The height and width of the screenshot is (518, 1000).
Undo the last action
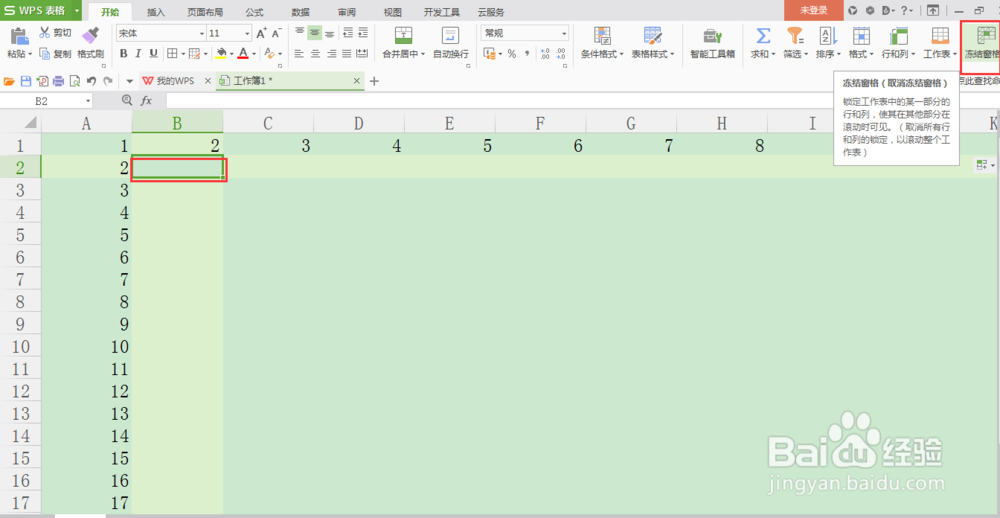click(x=91, y=81)
